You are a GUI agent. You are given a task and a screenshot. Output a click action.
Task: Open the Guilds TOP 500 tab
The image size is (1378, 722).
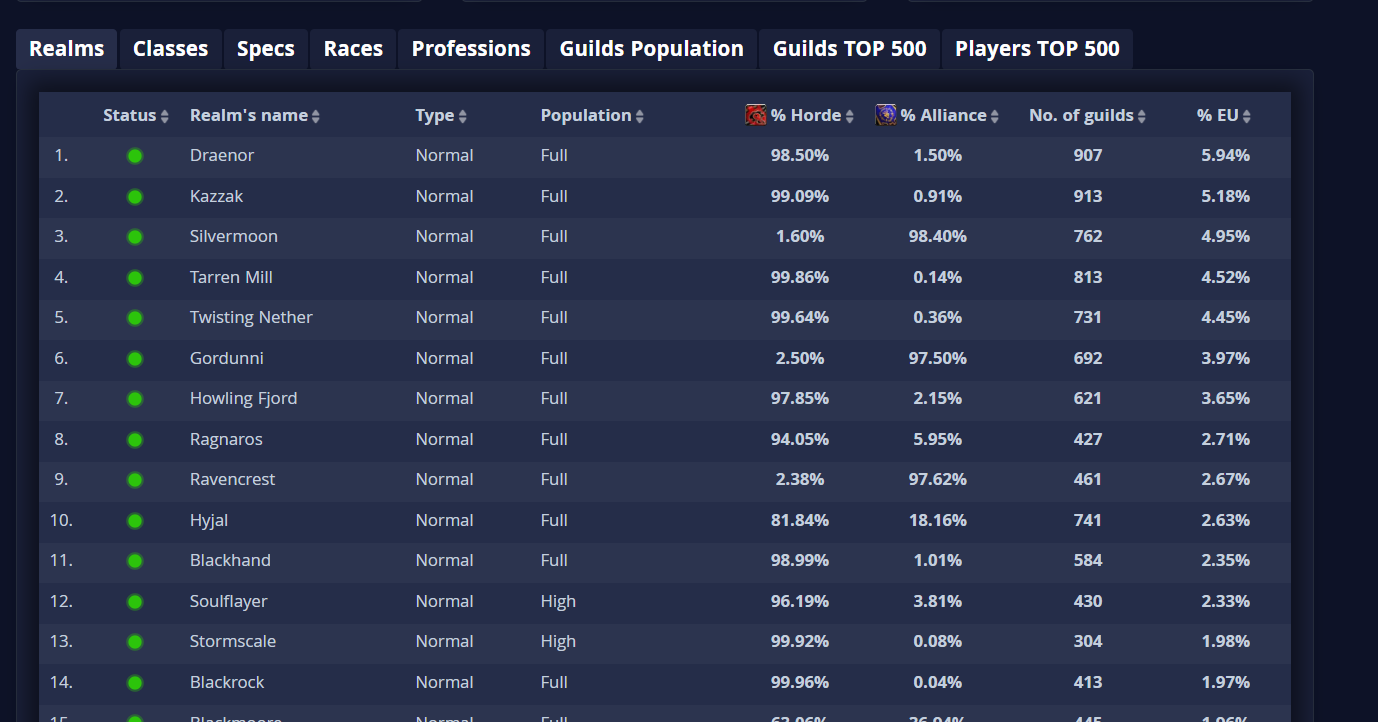849,49
